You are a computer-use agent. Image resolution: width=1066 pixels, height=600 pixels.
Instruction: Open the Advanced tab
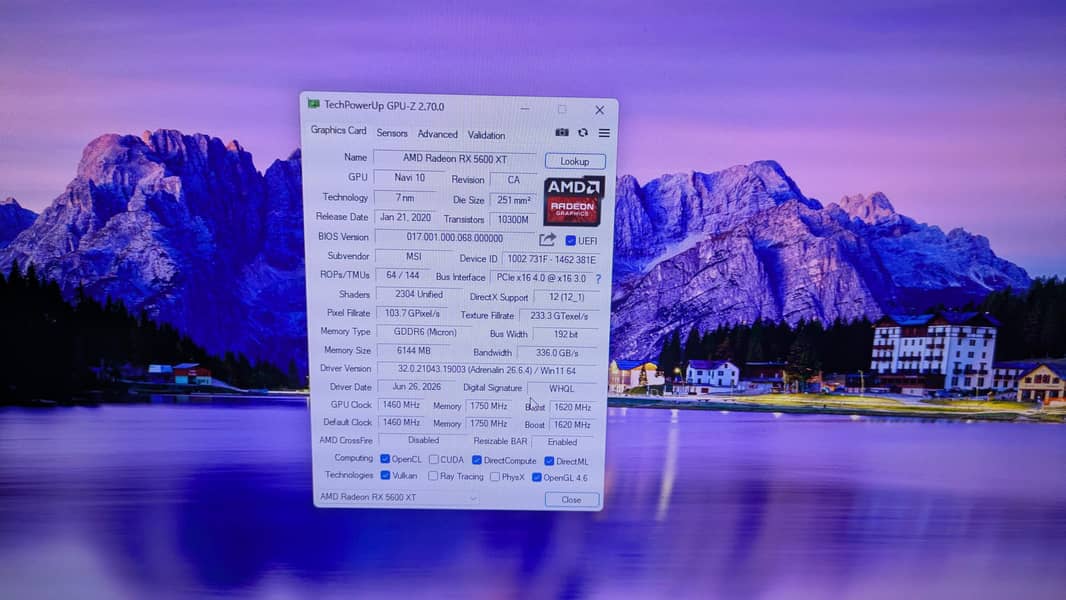coord(437,134)
